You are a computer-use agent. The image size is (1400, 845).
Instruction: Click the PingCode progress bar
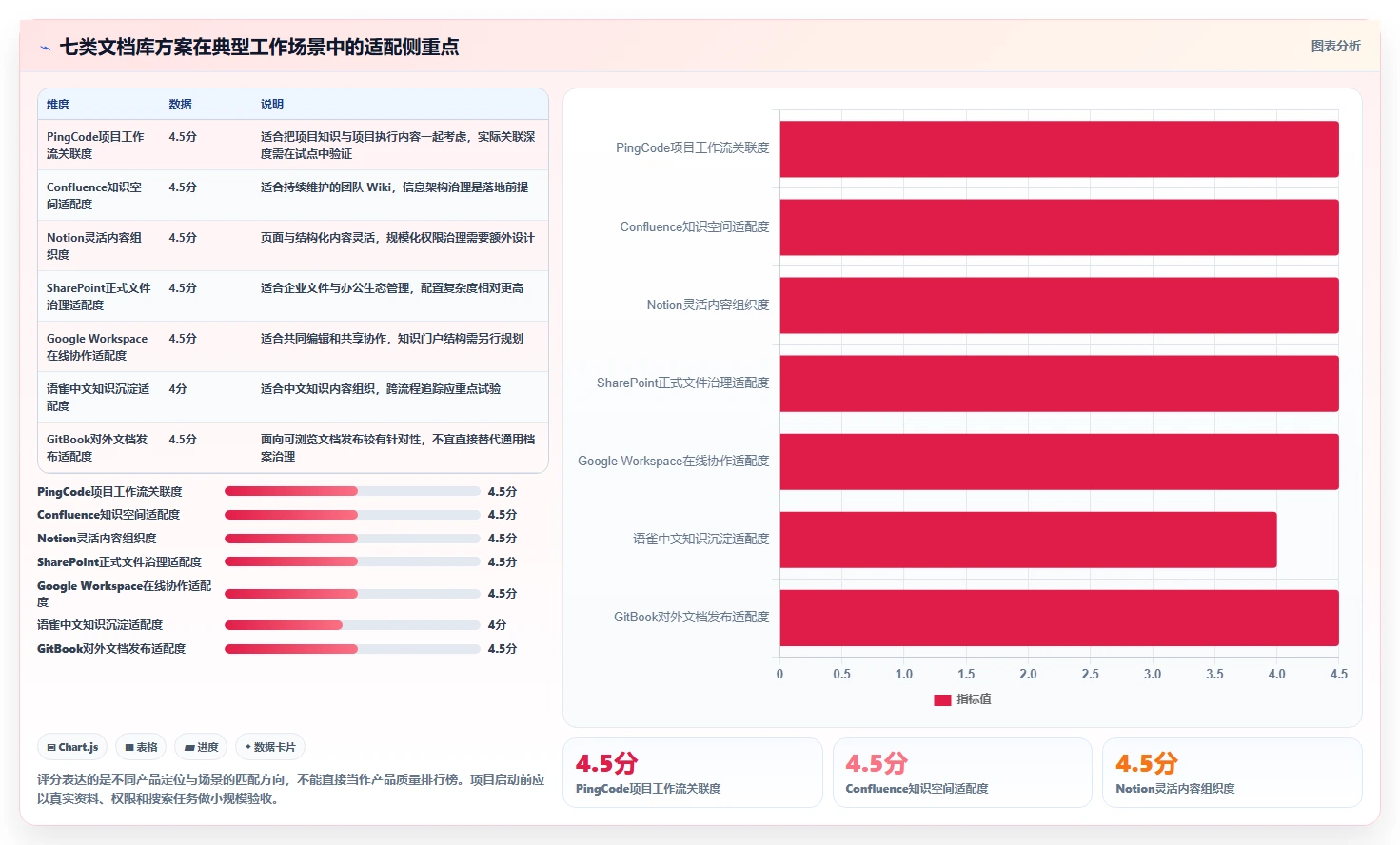pos(352,491)
